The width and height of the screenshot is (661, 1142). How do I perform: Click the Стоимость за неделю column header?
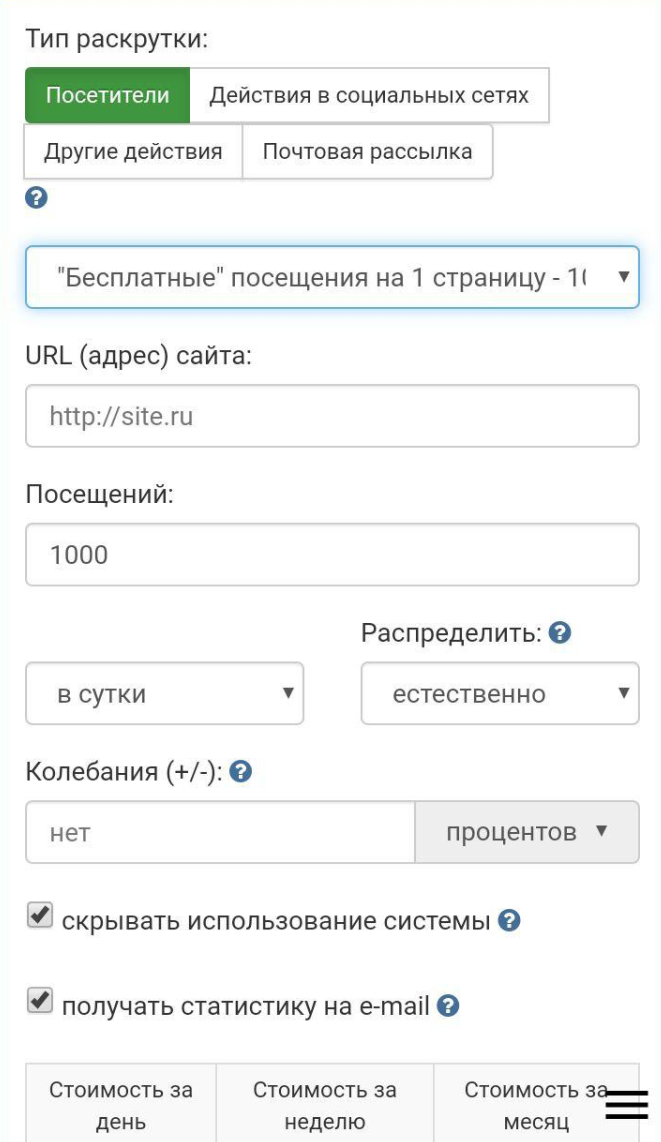tap(324, 1105)
